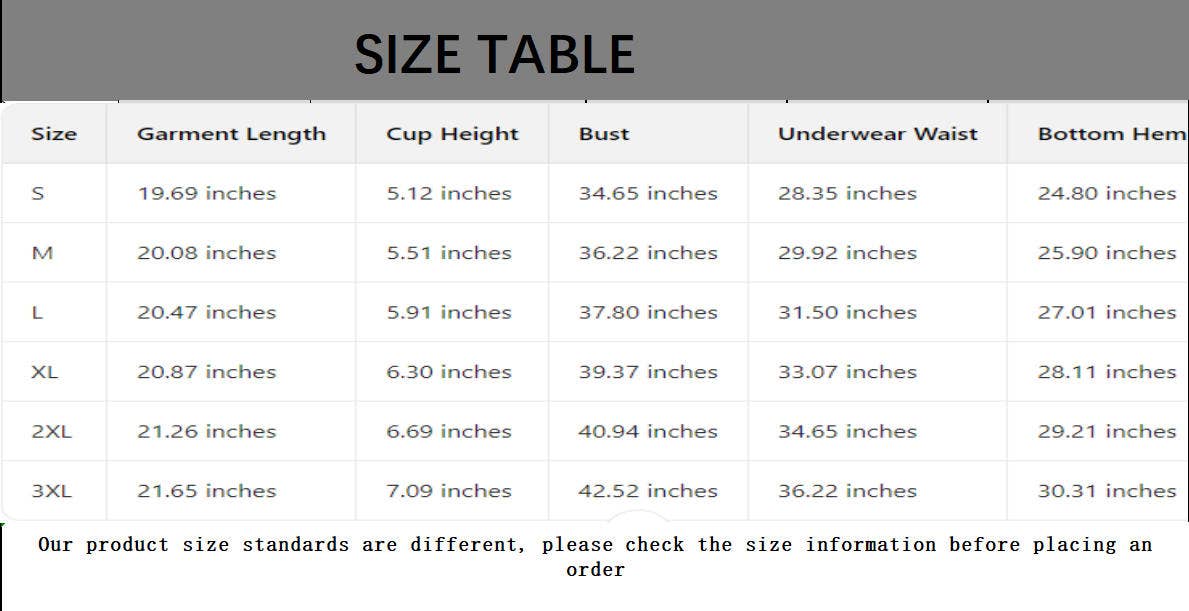Select the L size row label
The width and height of the screenshot is (1189, 611).
tap(37, 312)
